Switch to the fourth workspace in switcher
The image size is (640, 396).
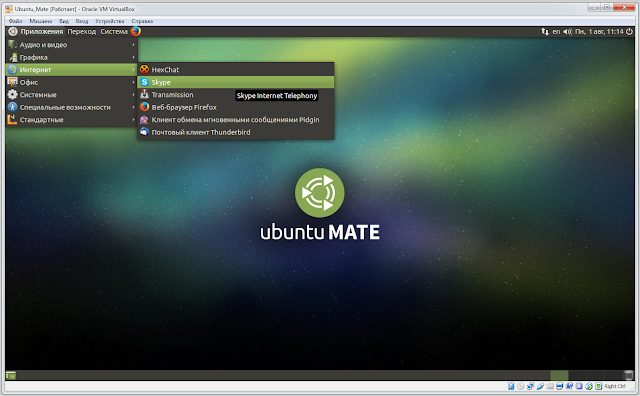[x=613, y=375]
